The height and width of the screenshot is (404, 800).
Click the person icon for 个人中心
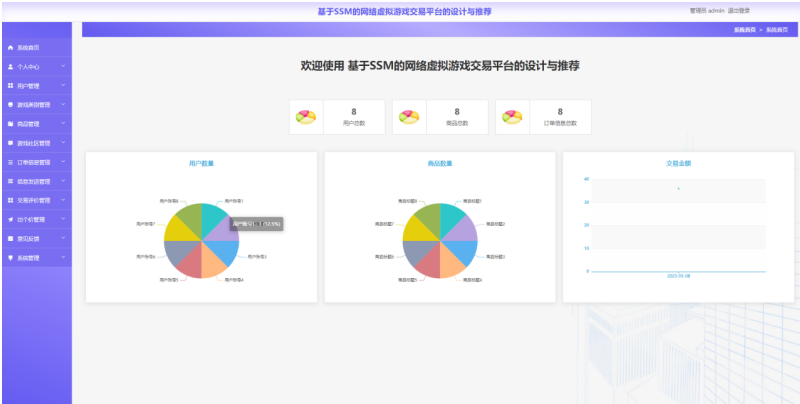(10, 67)
